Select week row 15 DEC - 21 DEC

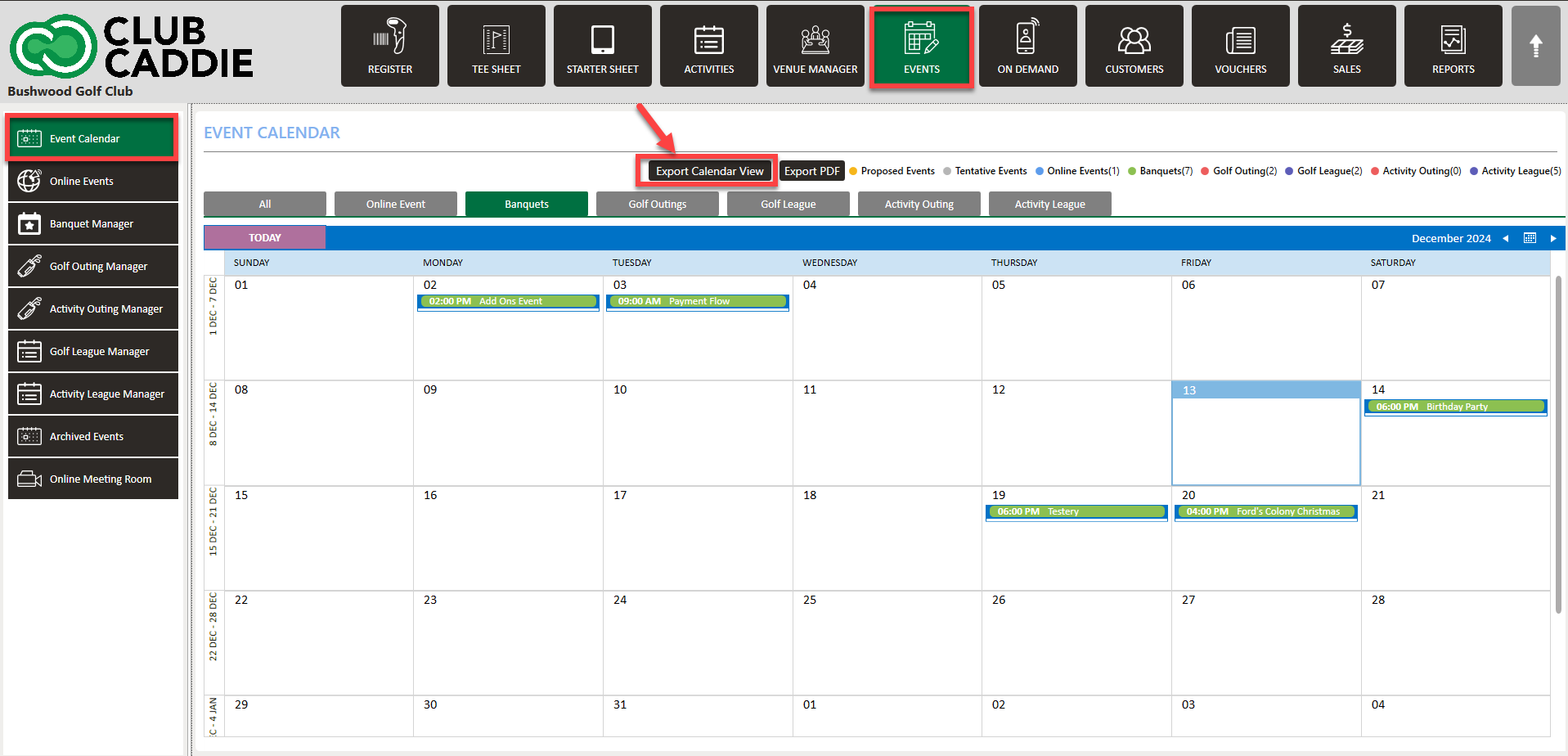click(x=213, y=538)
